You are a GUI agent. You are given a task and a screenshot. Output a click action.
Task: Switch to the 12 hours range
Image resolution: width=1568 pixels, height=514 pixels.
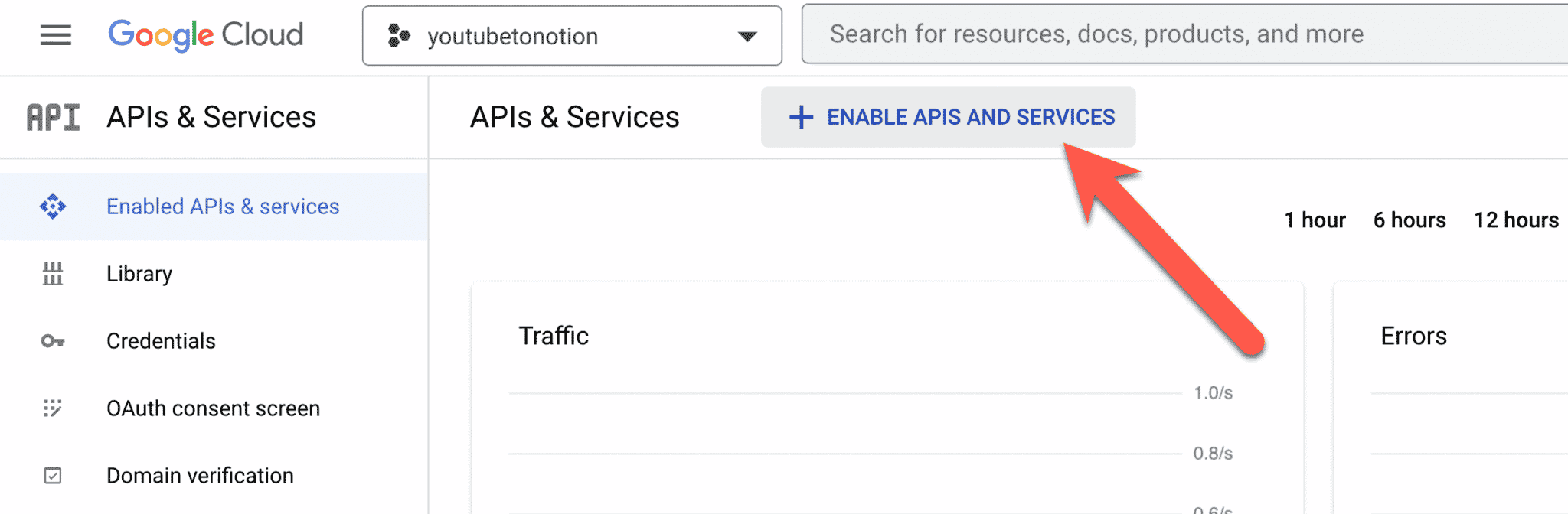[1517, 220]
